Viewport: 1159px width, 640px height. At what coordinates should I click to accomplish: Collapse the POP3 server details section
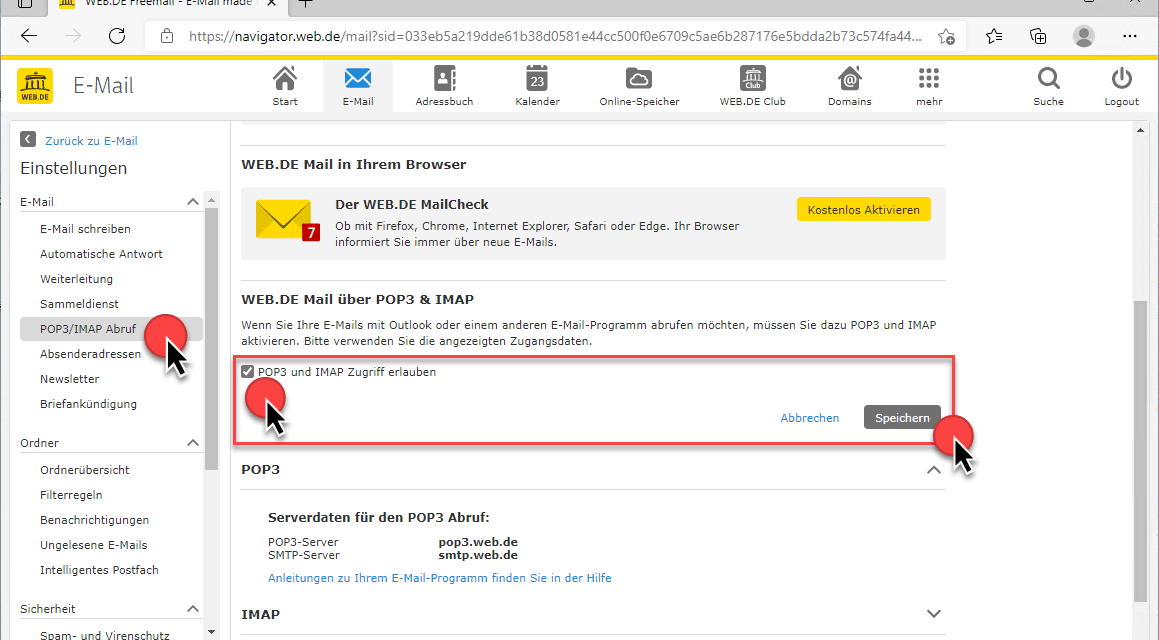[934, 470]
